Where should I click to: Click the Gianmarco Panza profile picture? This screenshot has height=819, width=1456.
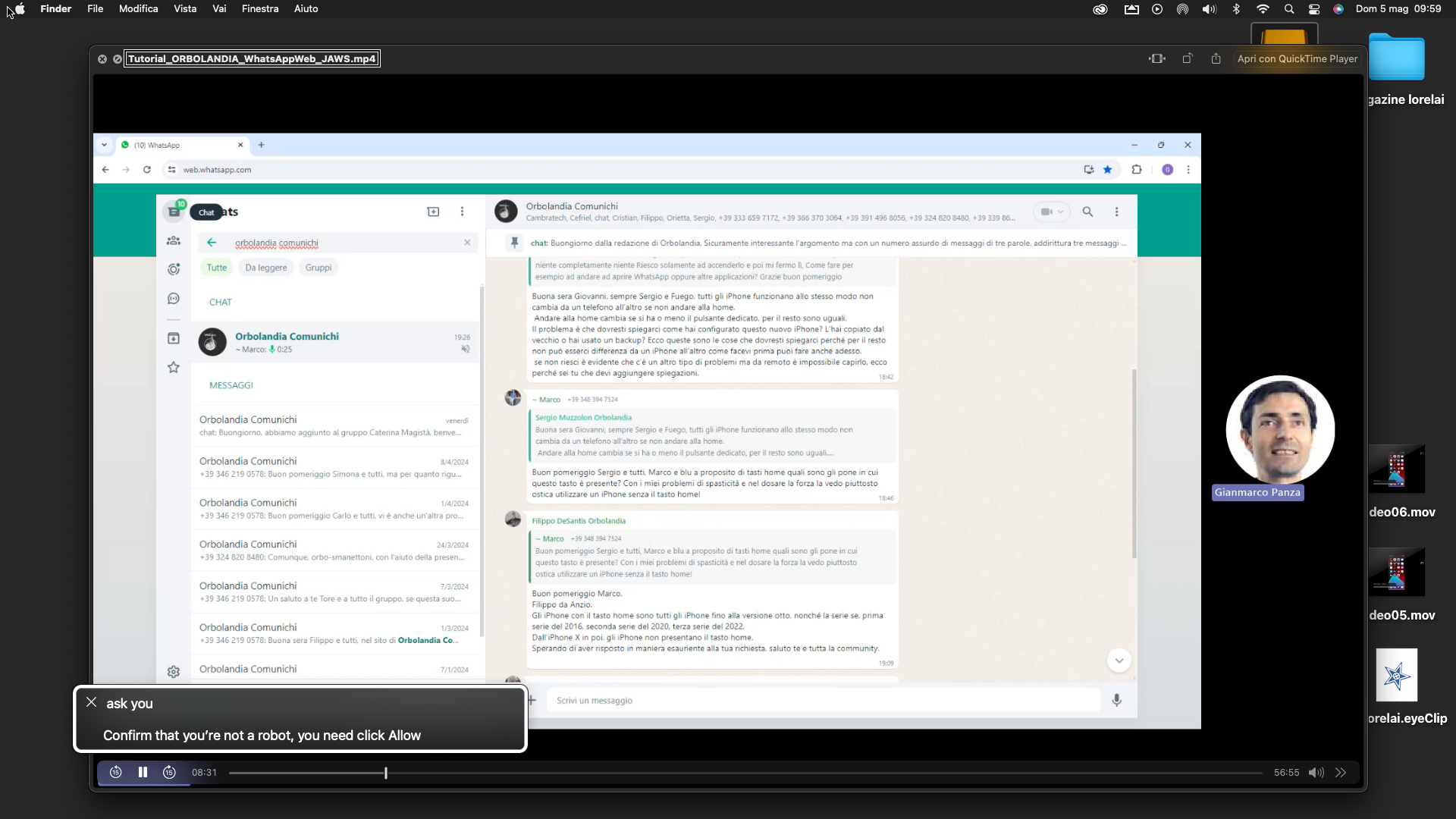tap(1280, 430)
